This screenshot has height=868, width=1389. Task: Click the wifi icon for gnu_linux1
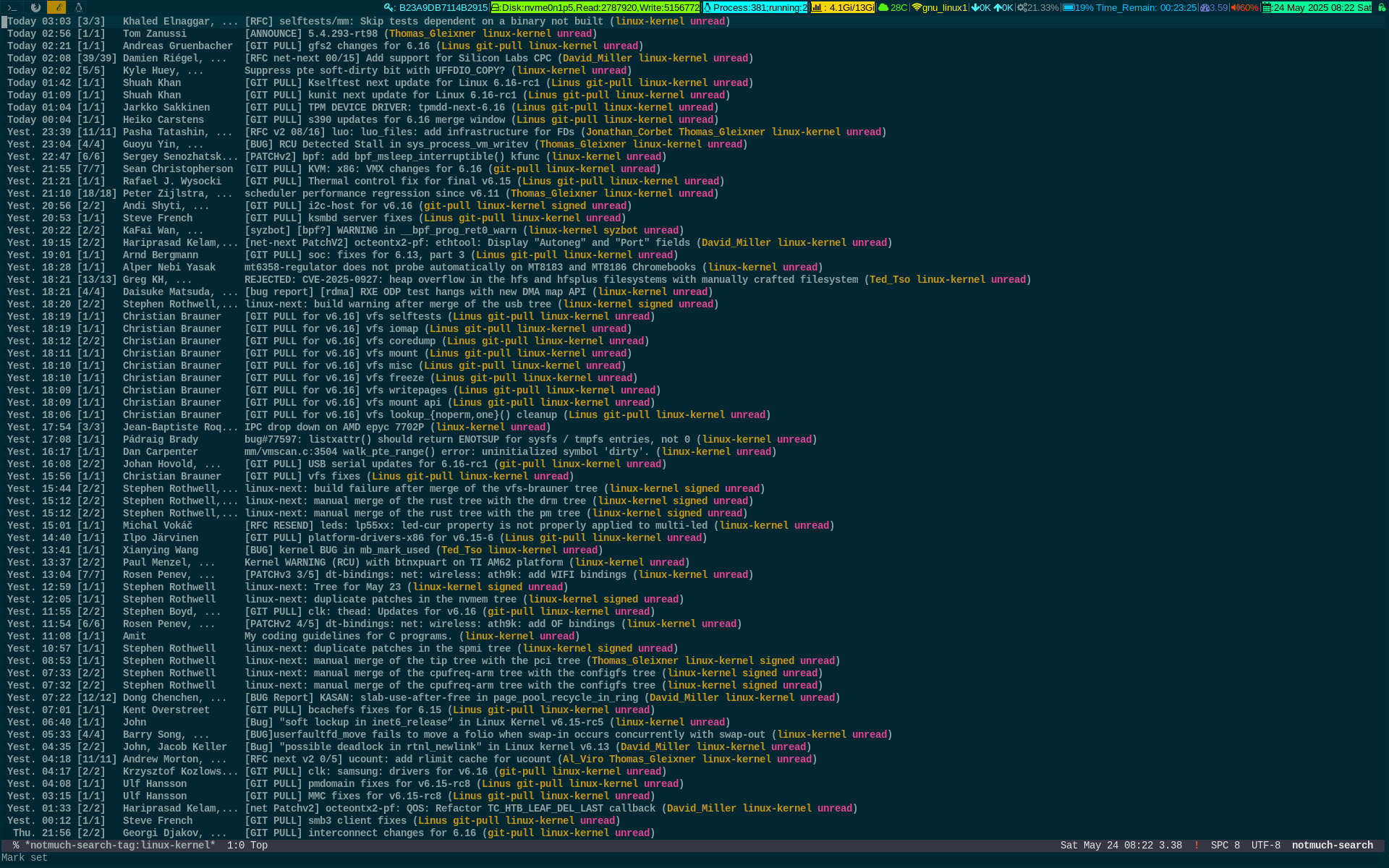coord(917,7)
